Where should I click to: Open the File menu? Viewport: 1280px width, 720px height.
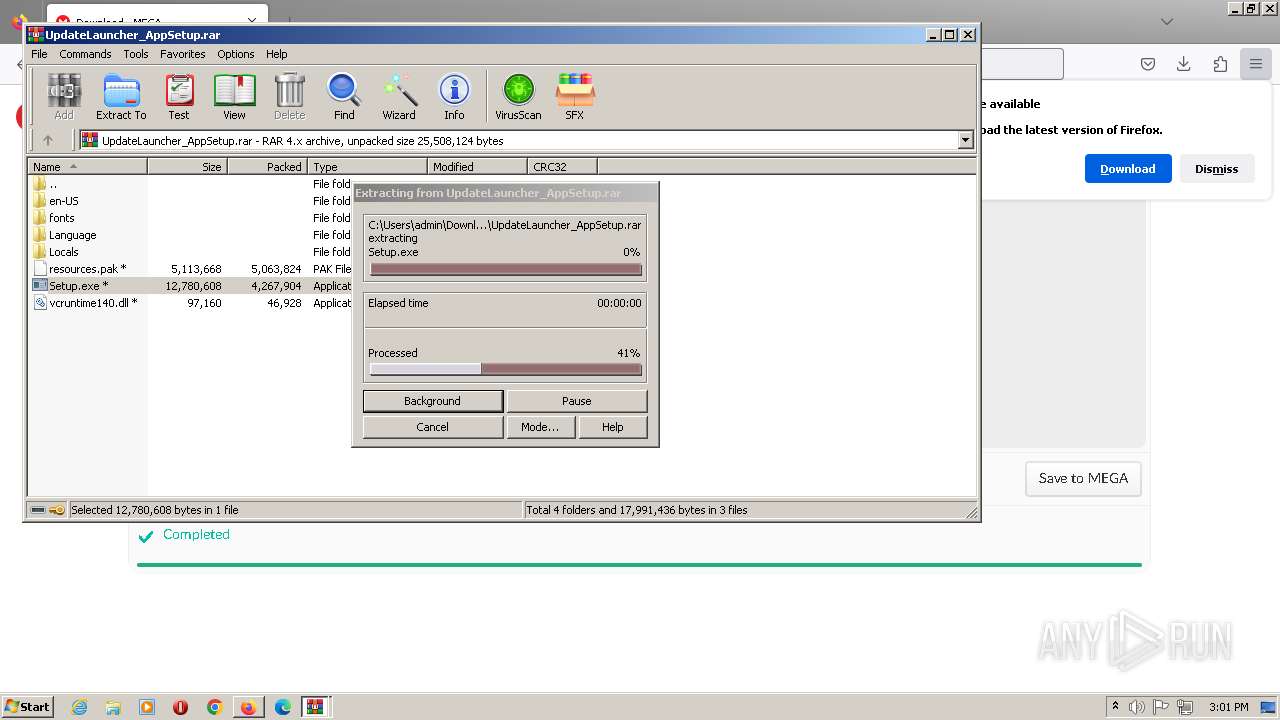click(x=39, y=54)
